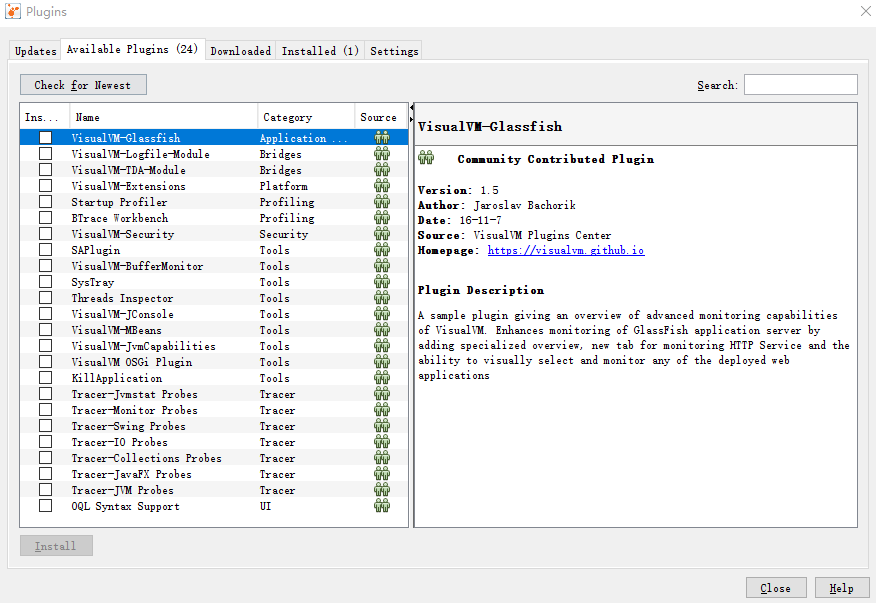Select the VisualVM-Security plugin name
This screenshot has height=603, width=876.
click(123, 234)
